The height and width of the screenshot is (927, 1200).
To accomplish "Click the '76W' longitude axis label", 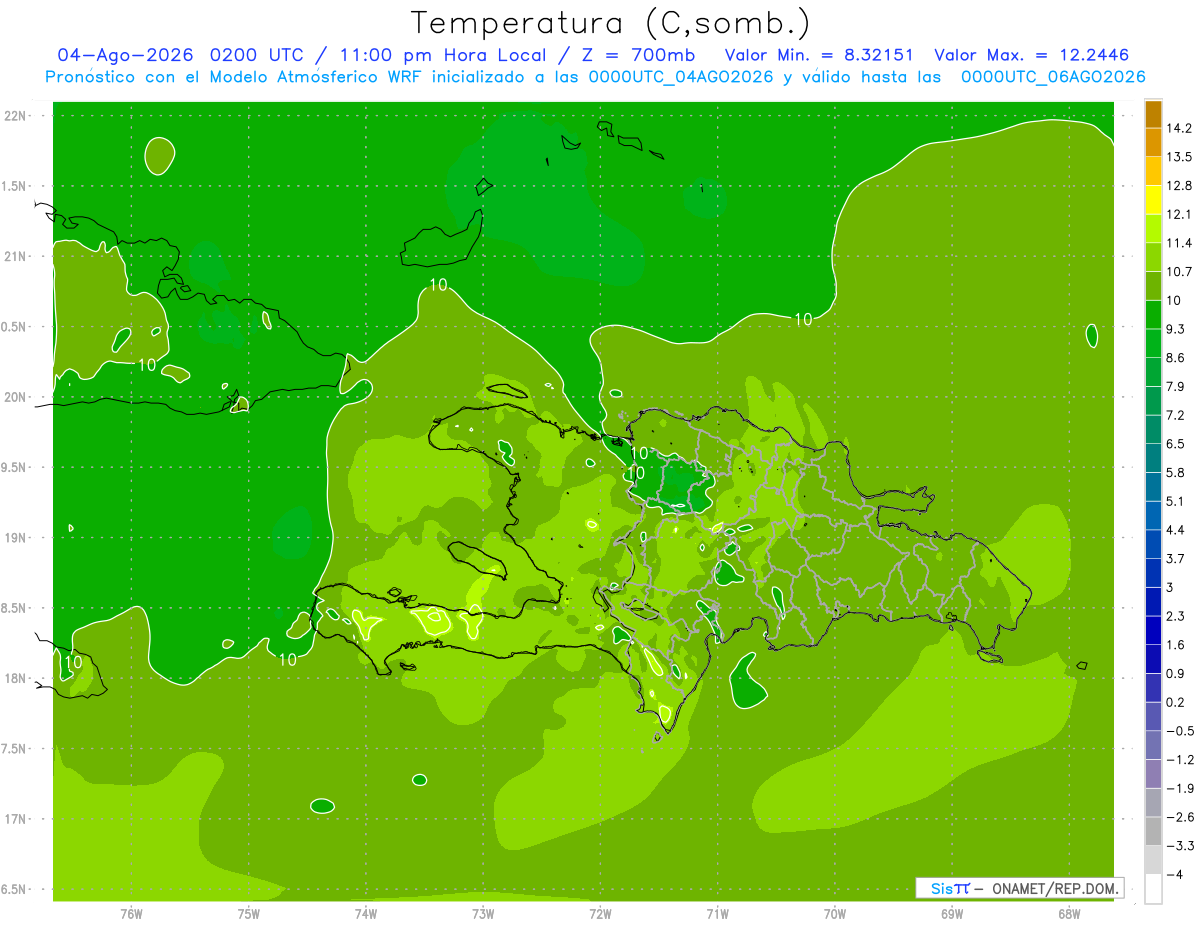I will 131,912.
